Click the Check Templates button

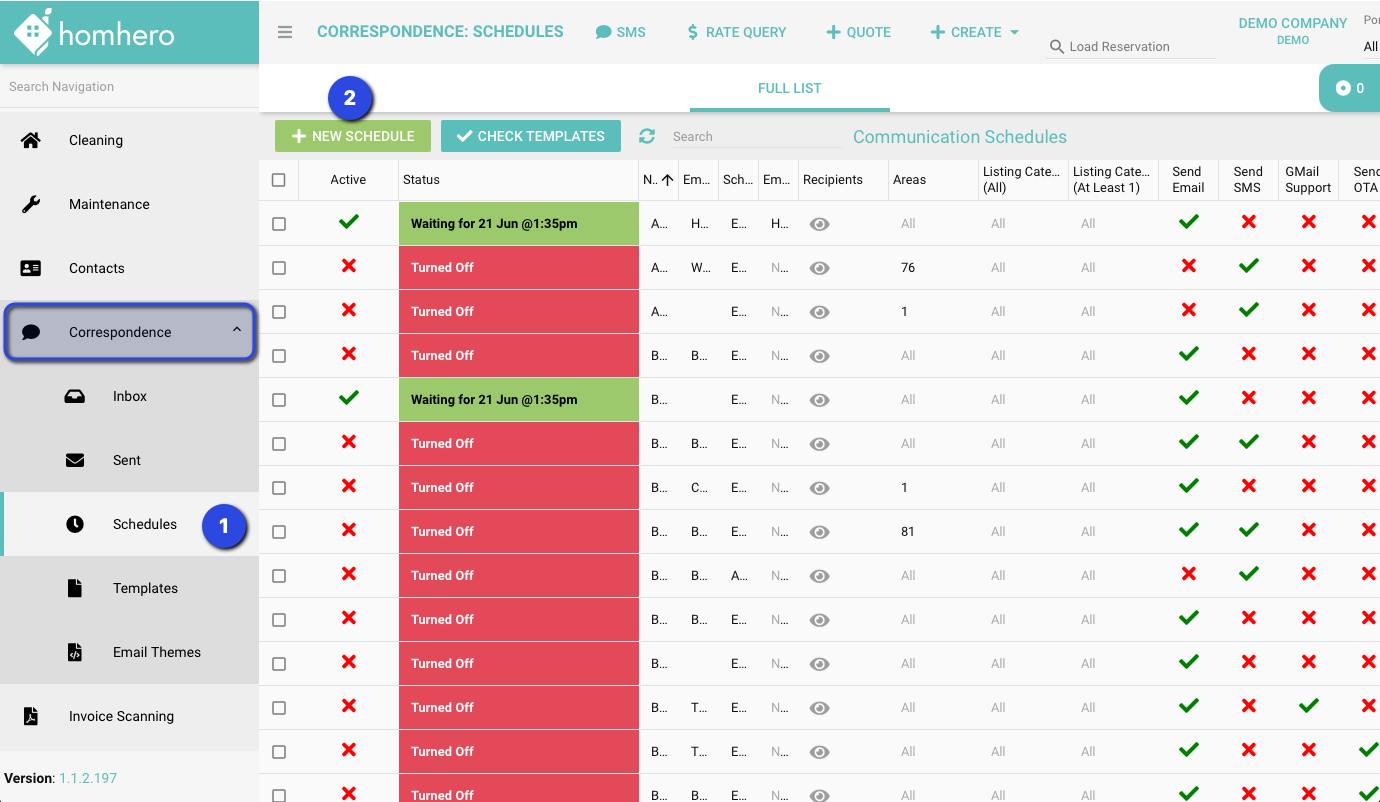pos(530,136)
